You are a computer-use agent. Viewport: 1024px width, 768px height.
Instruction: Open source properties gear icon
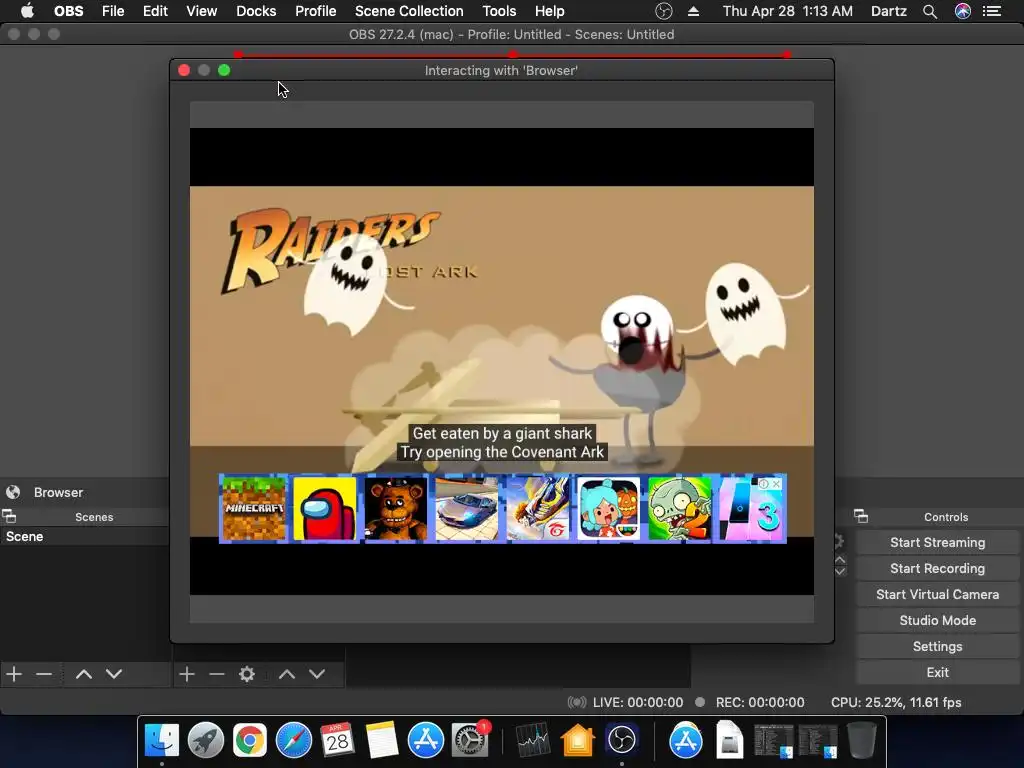pyautogui.click(x=247, y=674)
